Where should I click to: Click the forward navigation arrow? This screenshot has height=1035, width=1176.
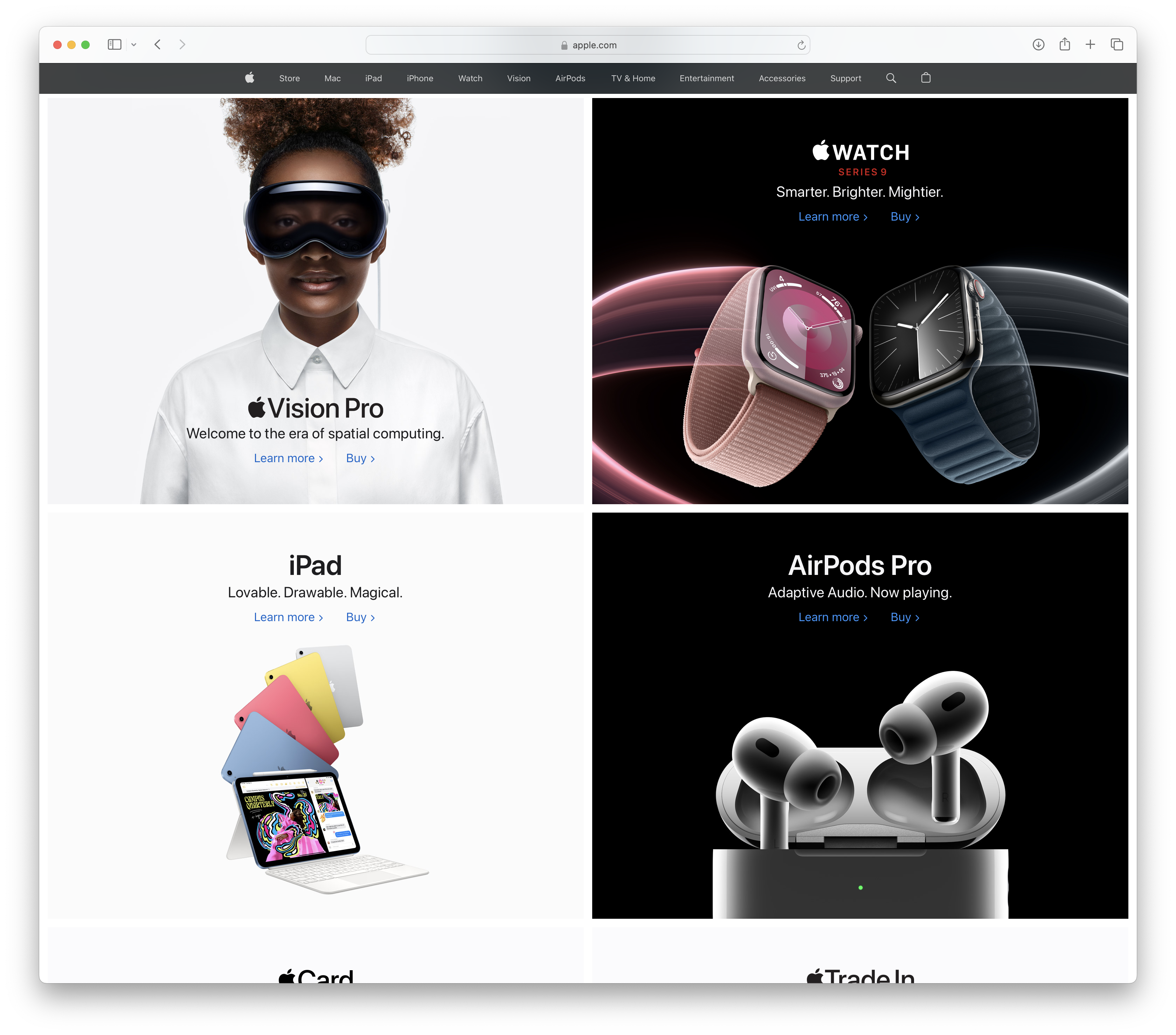click(182, 44)
